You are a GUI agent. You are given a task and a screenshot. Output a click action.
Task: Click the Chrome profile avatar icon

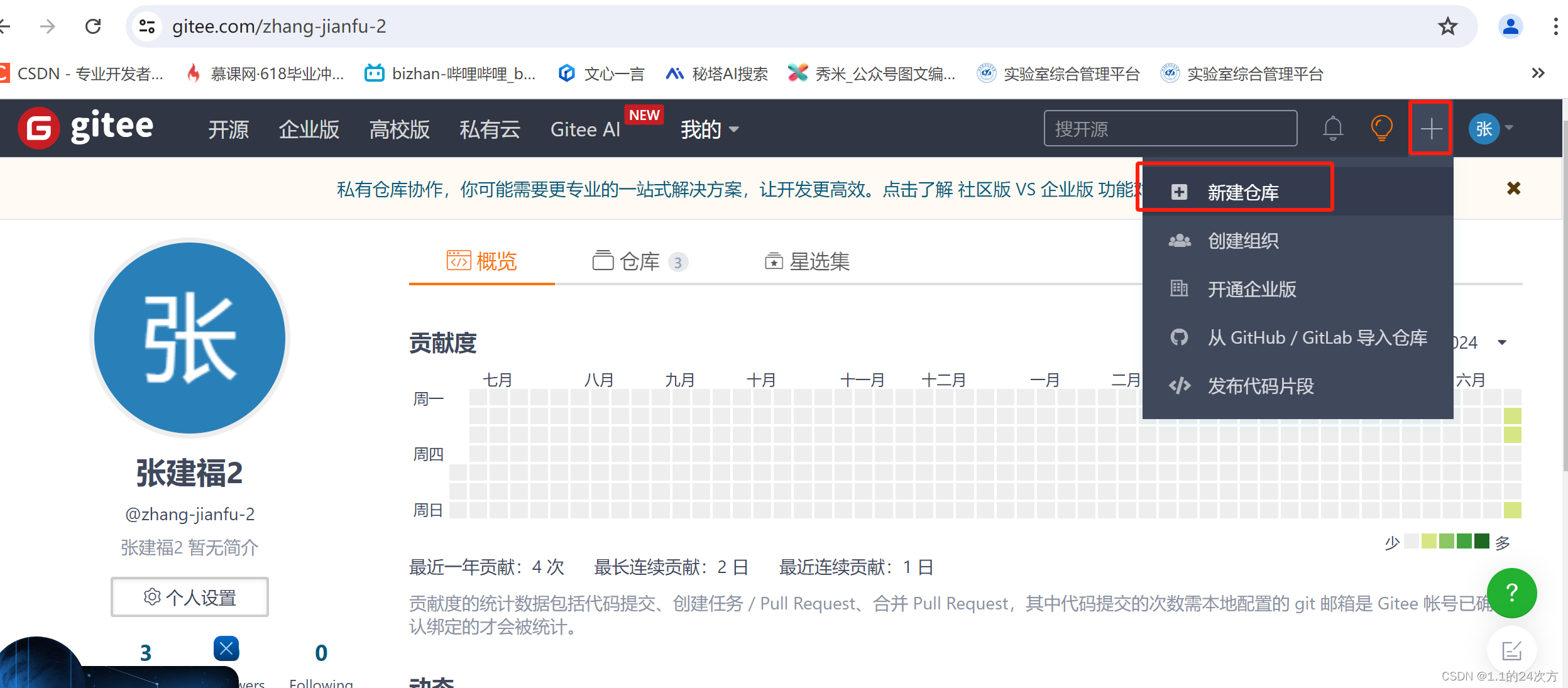pyautogui.click(x=1510, y=26)
